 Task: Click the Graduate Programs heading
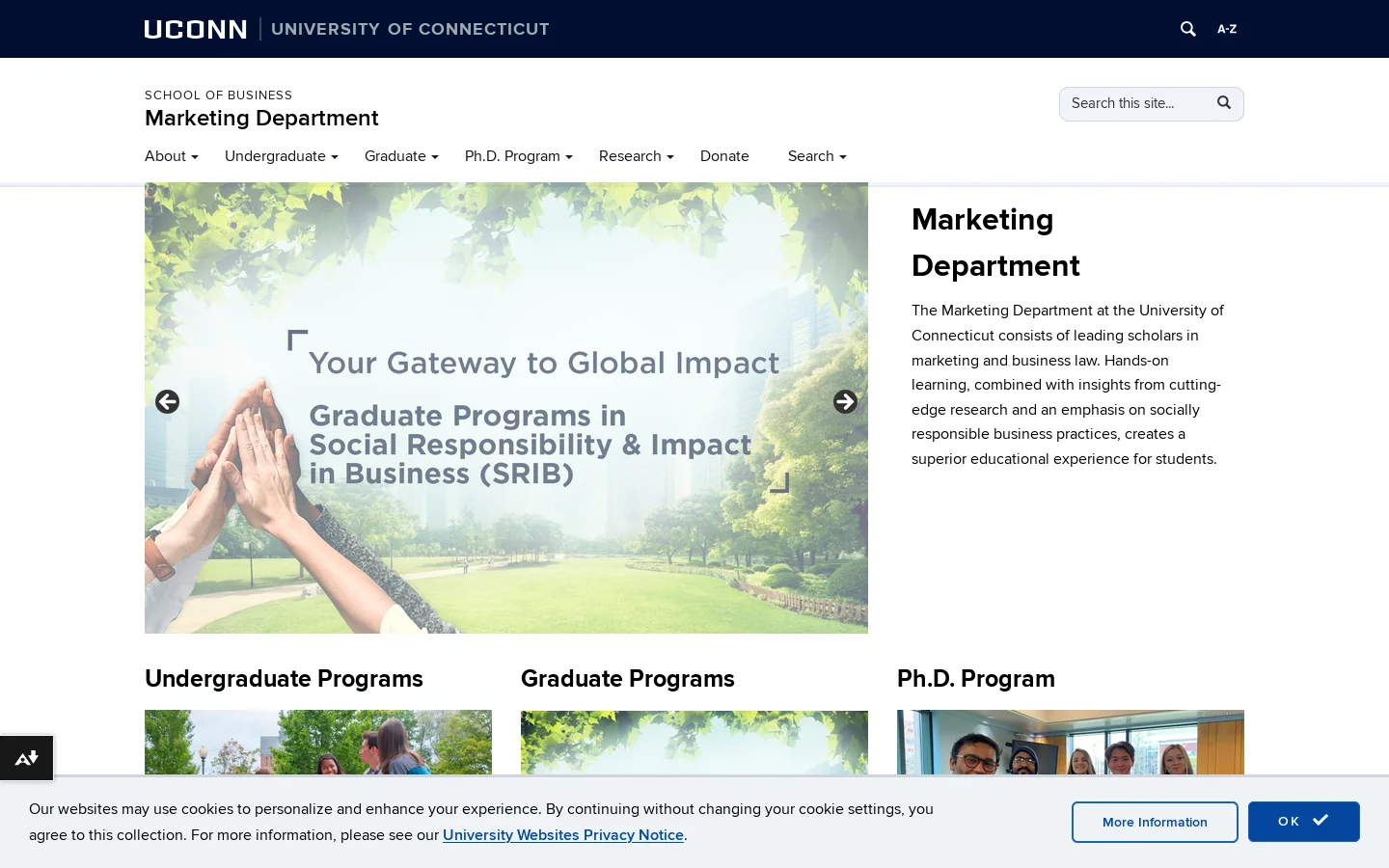coord(628,679)
